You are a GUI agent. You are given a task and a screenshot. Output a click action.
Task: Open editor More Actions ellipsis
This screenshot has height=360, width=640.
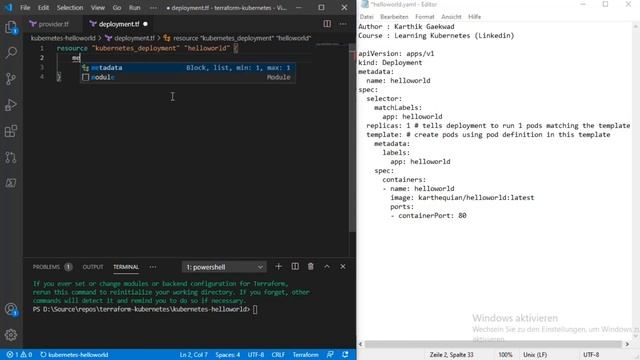(x=342, y=24)
